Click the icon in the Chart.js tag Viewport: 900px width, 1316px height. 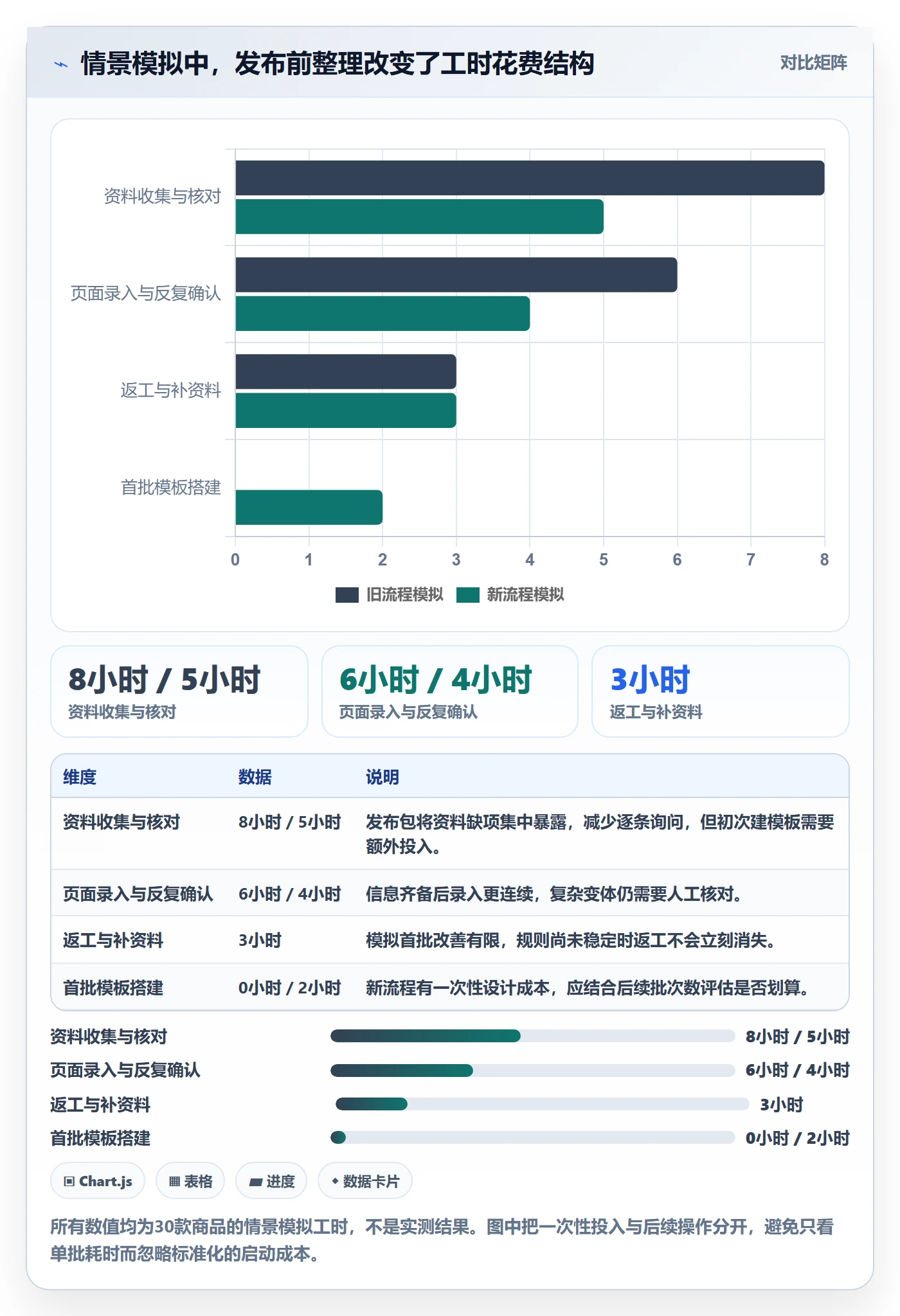click(69, 1181)
